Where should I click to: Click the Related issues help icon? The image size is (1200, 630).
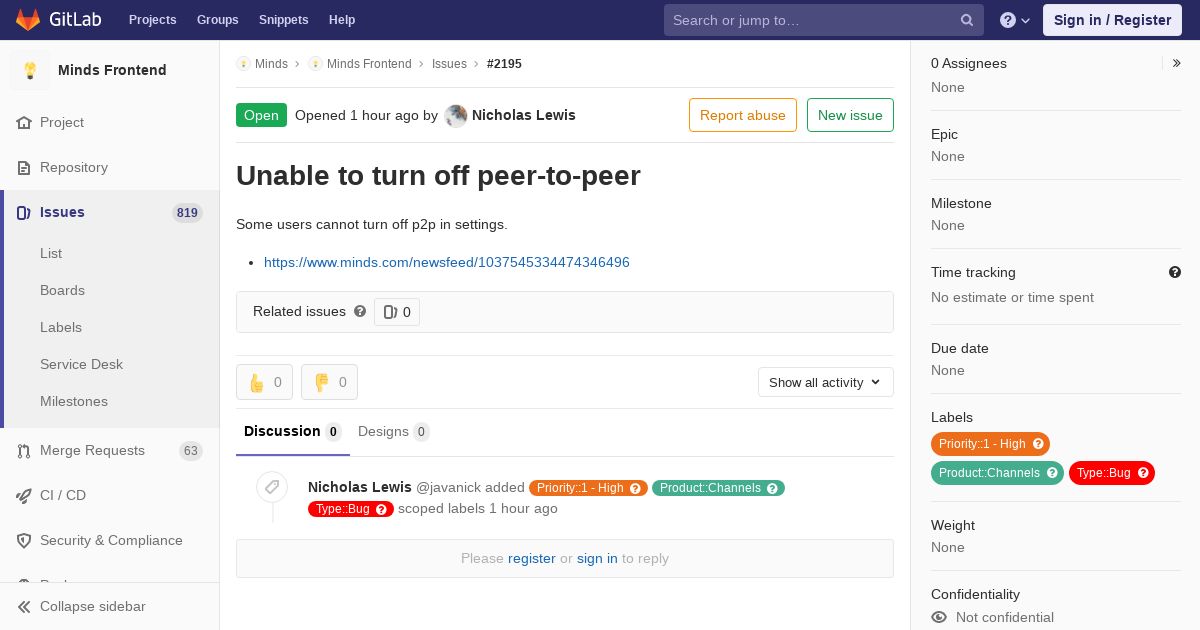point(360,311)
